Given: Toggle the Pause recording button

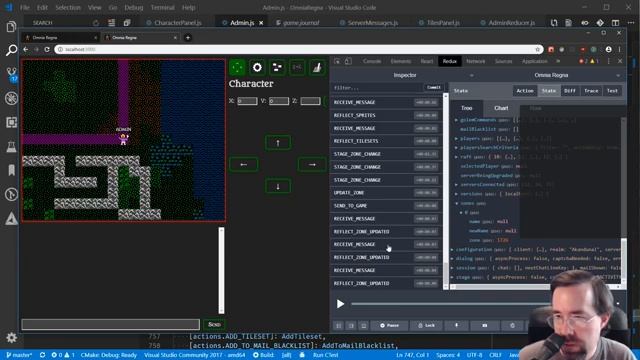Looking at the screenshot, I should (x=389, y=325).
